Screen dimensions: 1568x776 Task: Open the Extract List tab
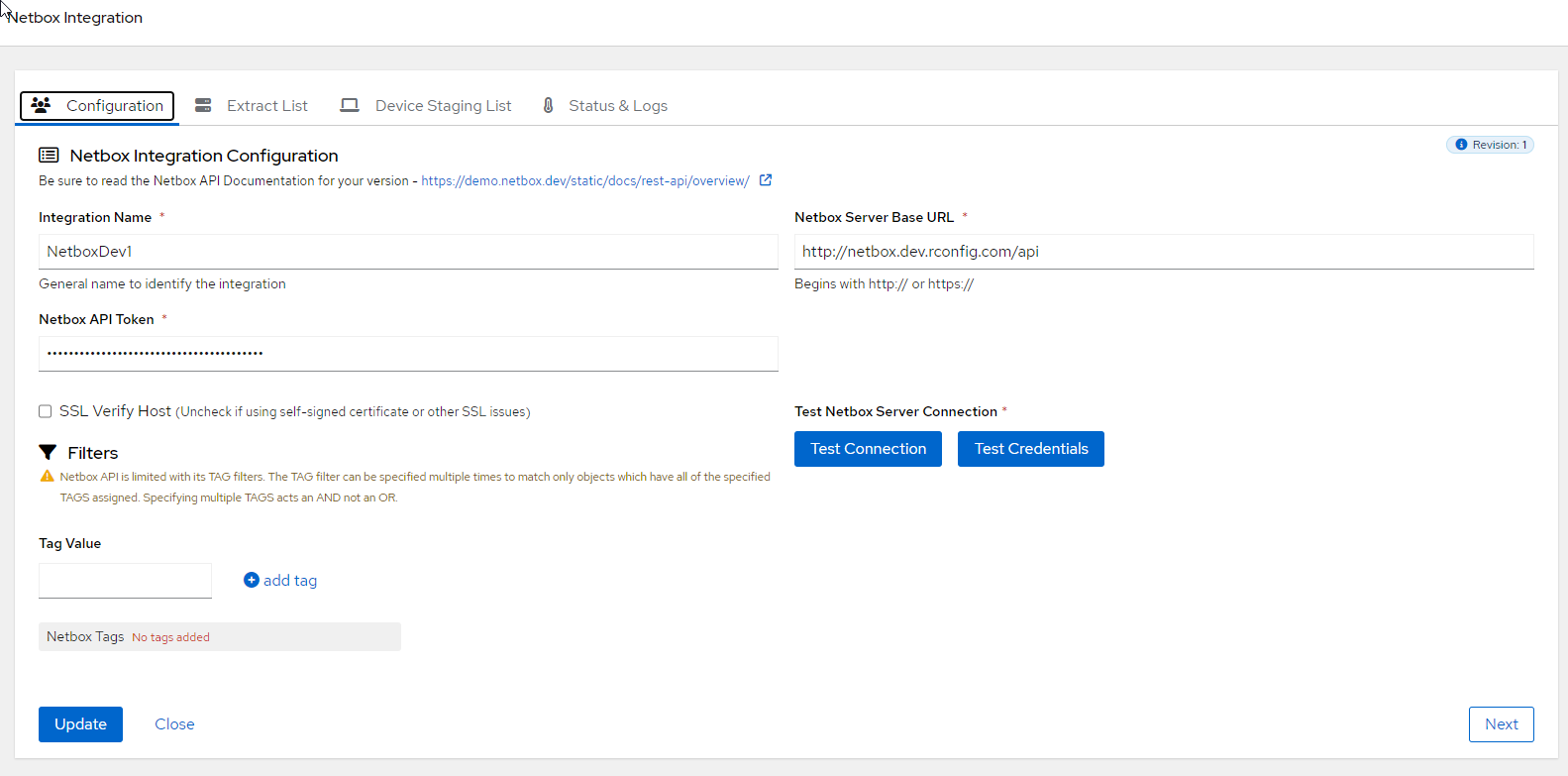coord(252,106)
